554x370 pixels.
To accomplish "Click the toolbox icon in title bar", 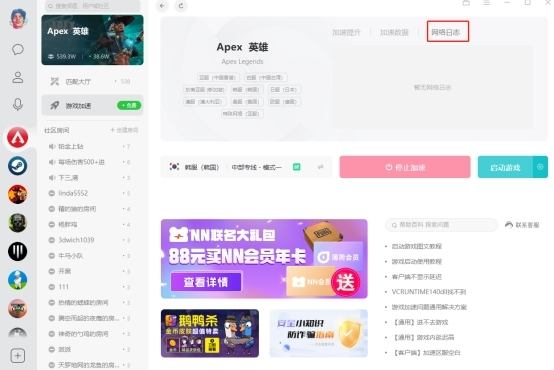I will (x=466, y=3).
